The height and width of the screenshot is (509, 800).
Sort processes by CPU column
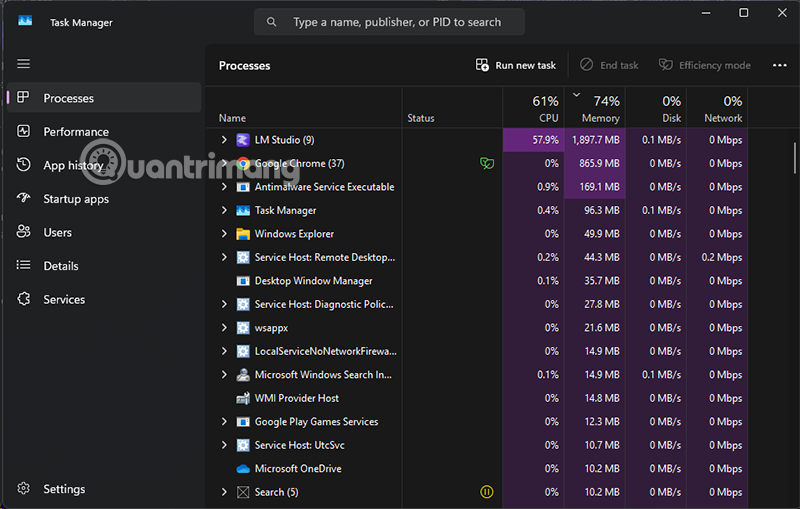[x=534, y=108]
